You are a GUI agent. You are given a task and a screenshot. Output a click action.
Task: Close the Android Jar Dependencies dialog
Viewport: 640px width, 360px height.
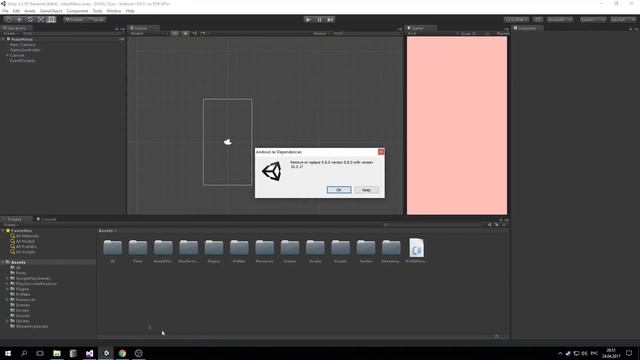(381, 152)
